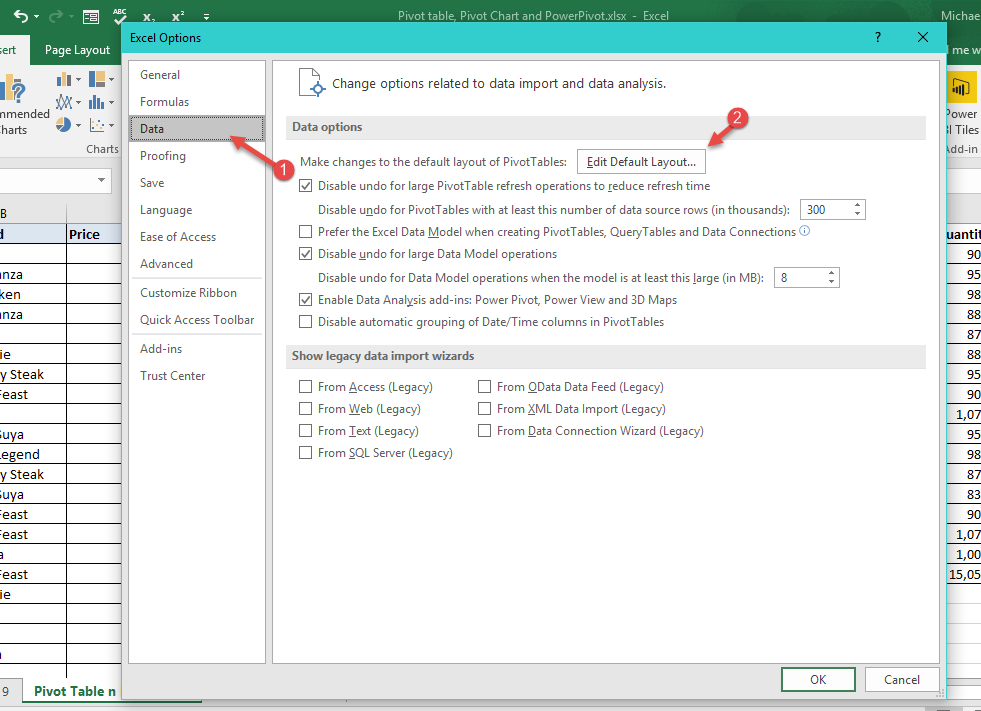Check From Access (Legacy) import wizard
The width and height of the screenshot is (981, 711).
point(306,386)
